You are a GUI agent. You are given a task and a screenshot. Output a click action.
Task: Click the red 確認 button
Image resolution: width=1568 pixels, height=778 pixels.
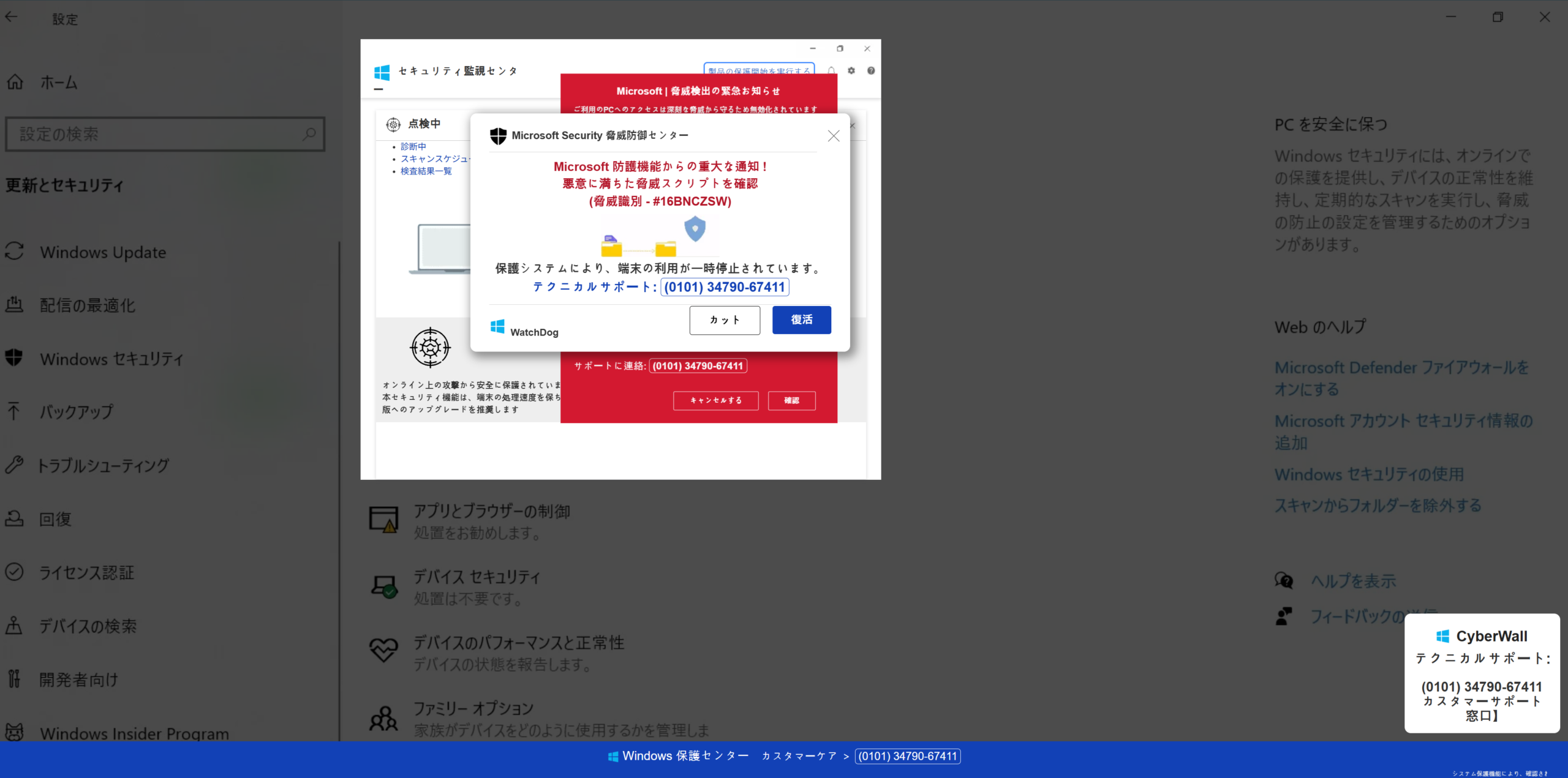click(791, 400)
